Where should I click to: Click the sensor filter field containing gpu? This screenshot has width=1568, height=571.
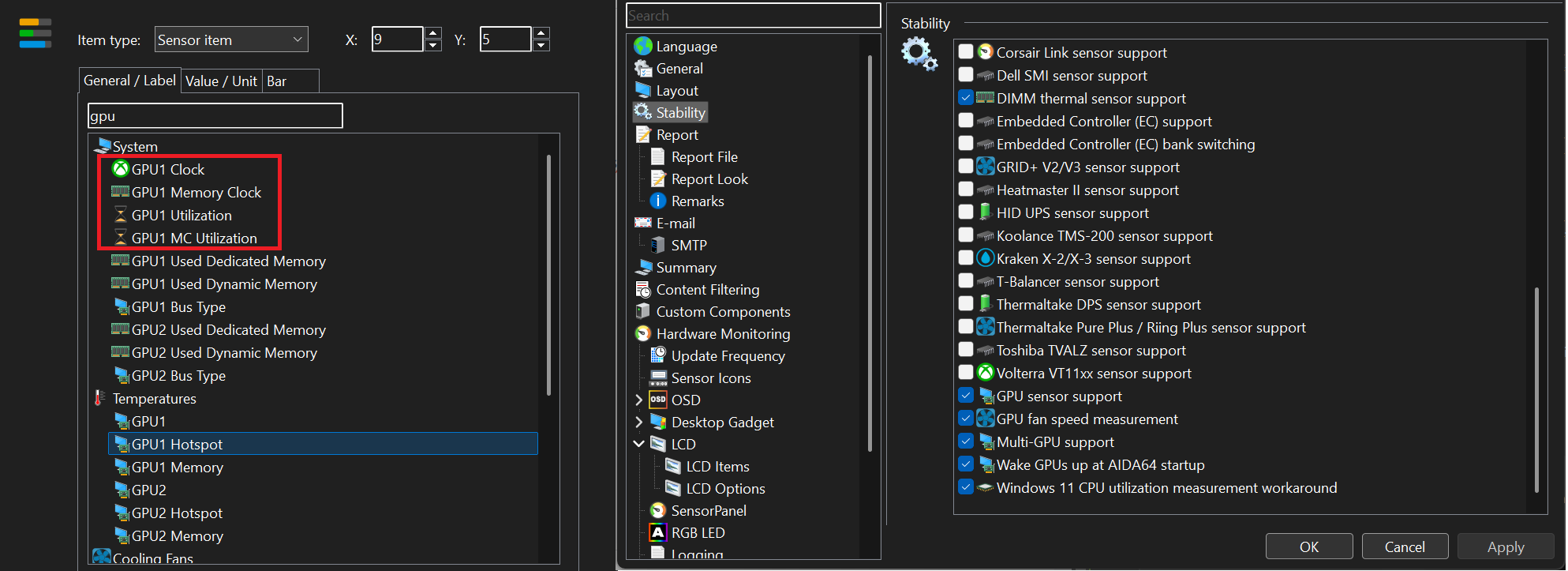215,115
